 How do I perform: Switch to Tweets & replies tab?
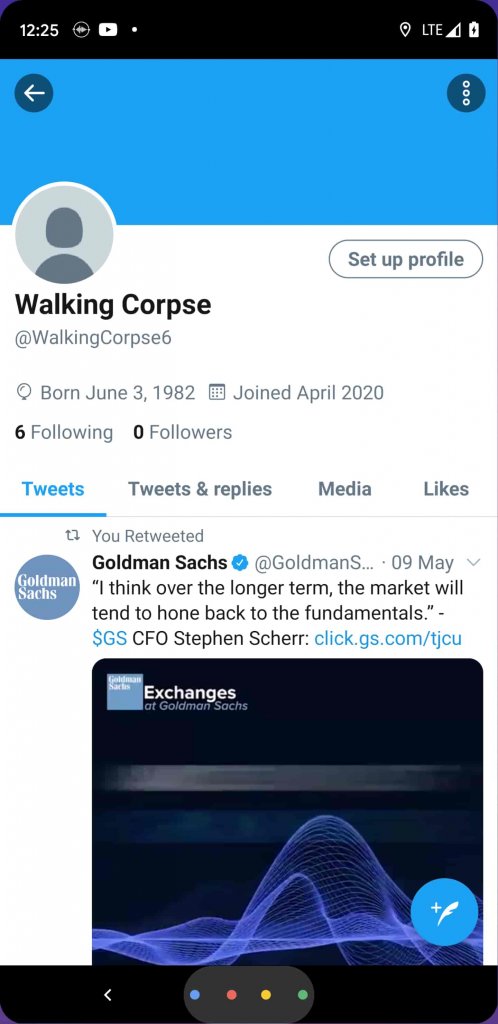pyautogui.click(x=200, y=489)
